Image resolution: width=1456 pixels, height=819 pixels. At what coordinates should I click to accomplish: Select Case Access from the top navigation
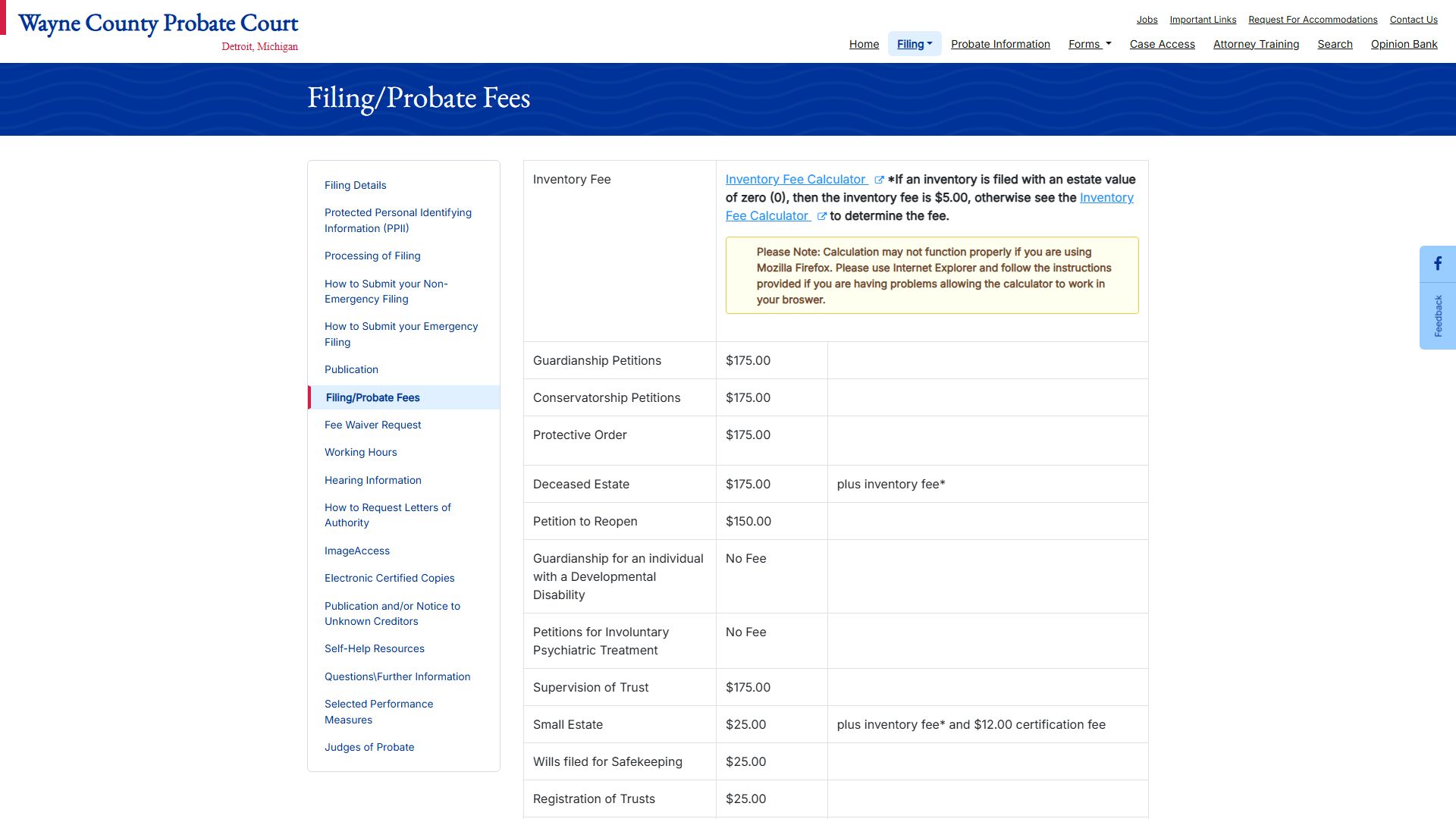click(1162, 44)
